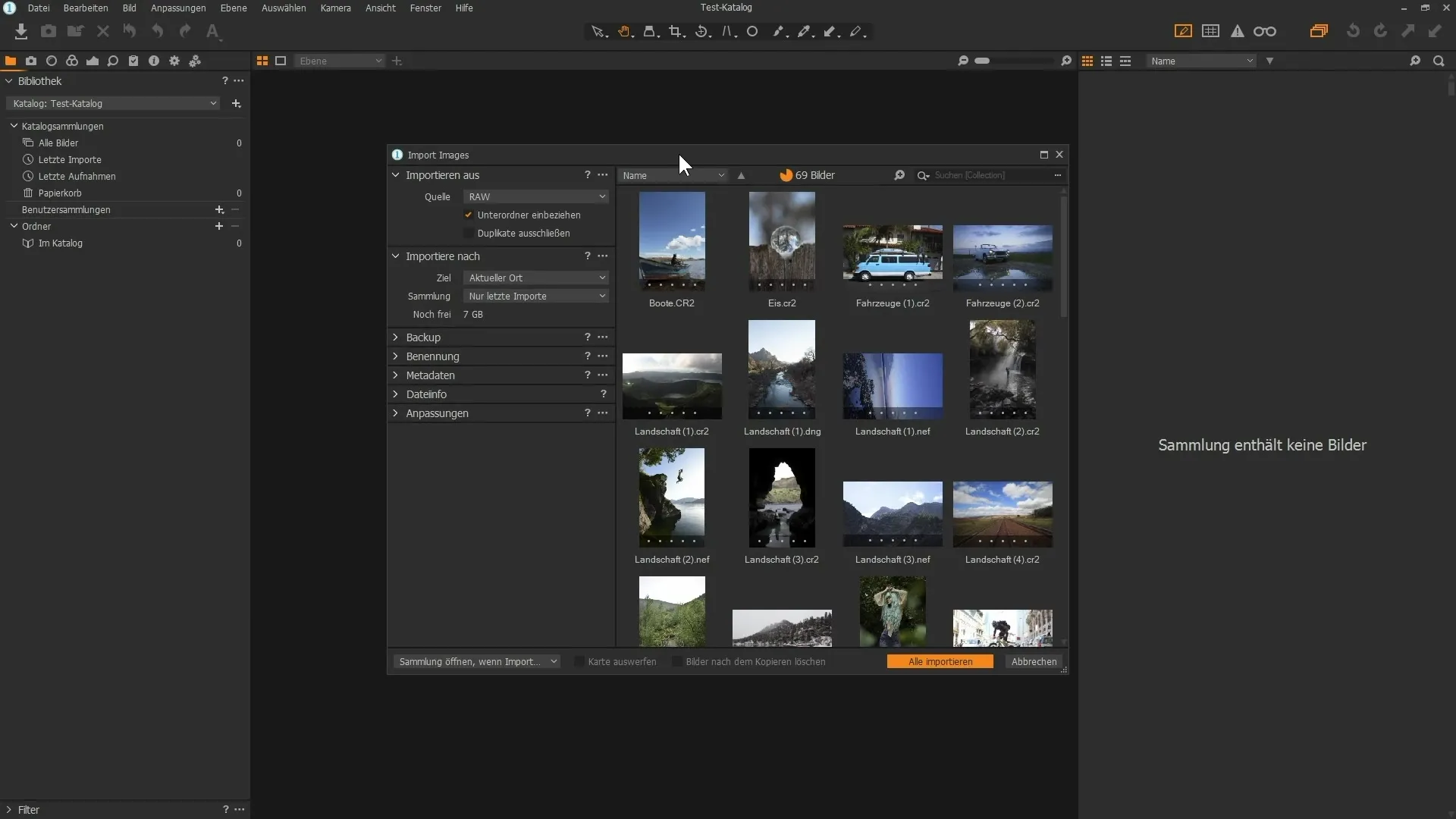
Task: Toggle ascending sort arrow in import dialog
Action: point(741,175)
